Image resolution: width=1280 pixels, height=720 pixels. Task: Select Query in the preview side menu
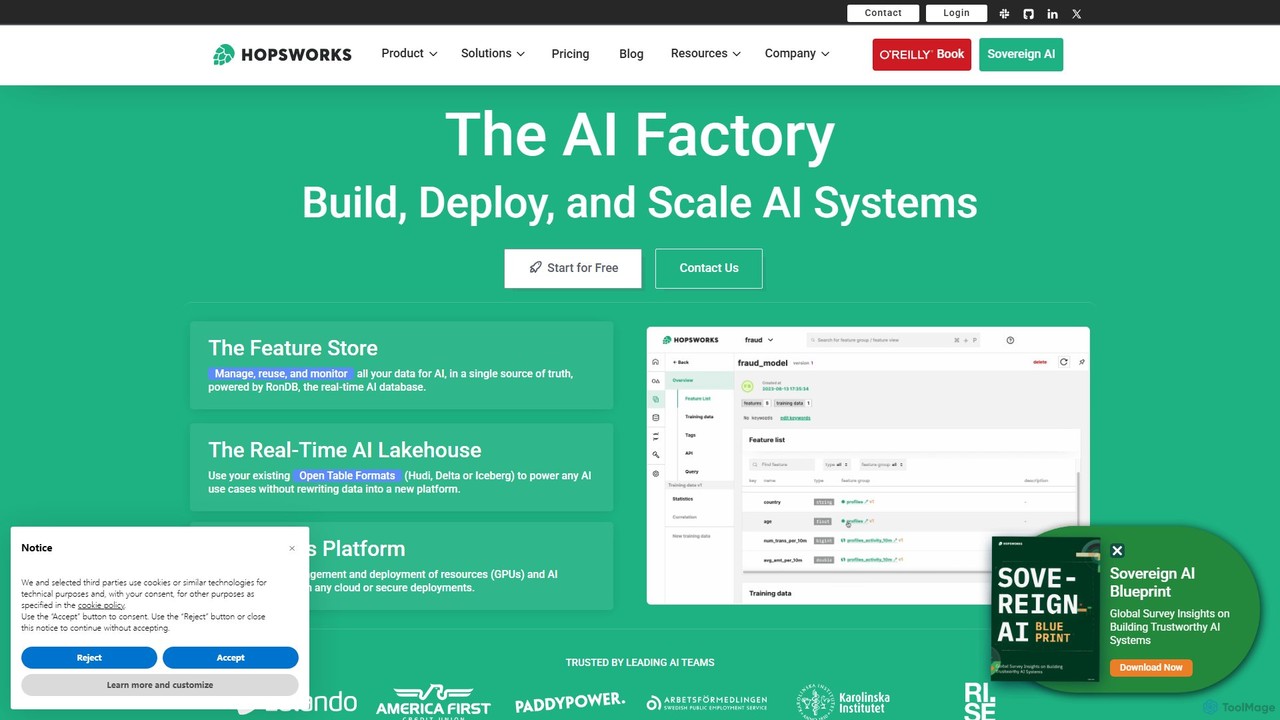click(x=692, y=471)
